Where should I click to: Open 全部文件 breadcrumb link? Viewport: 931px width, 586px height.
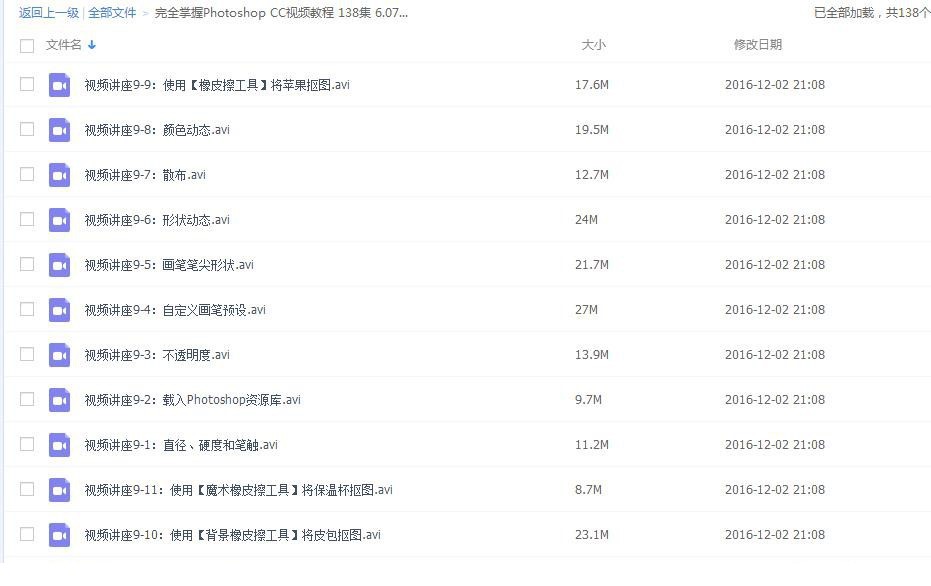point(112,13)
